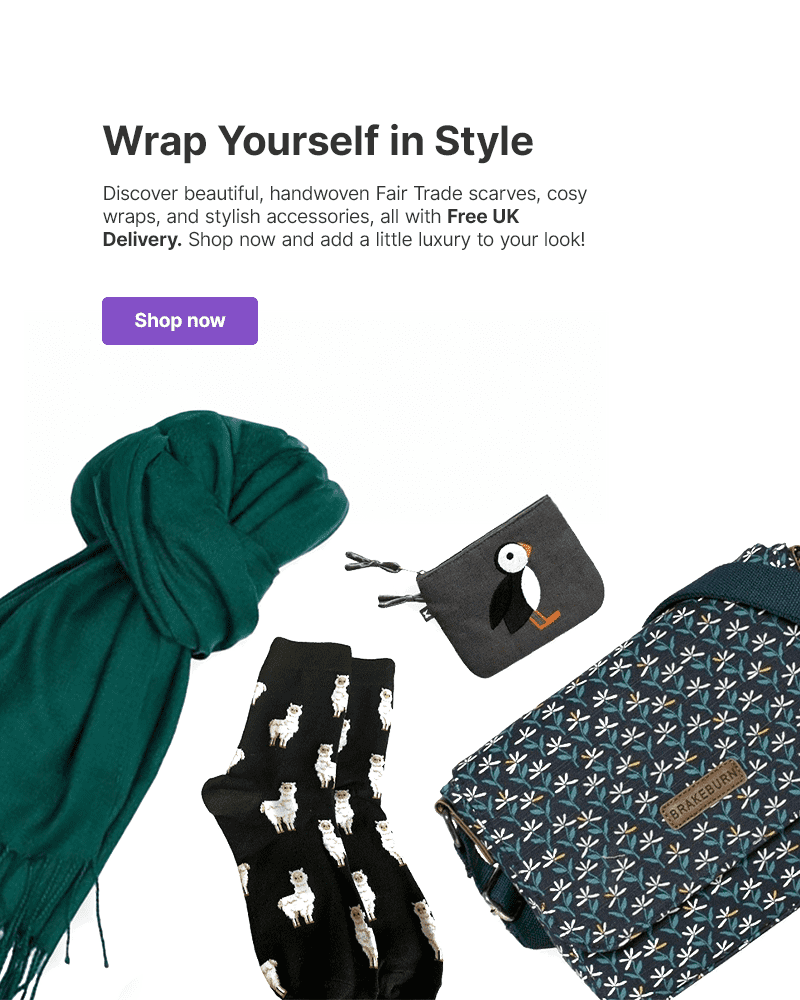Click the words Fair Trade scarves in description

457,193
